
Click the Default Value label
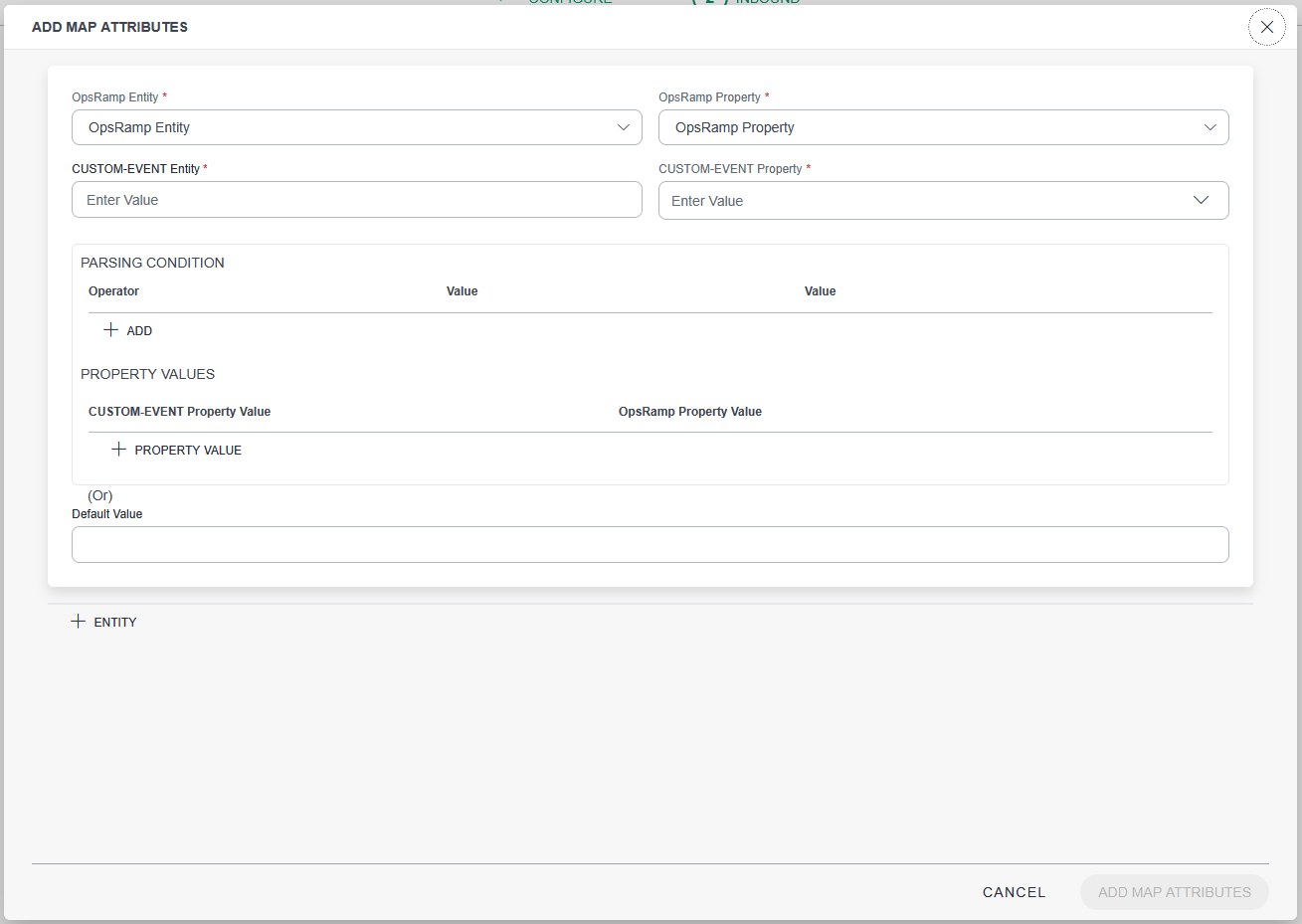[x=107, y=514]
